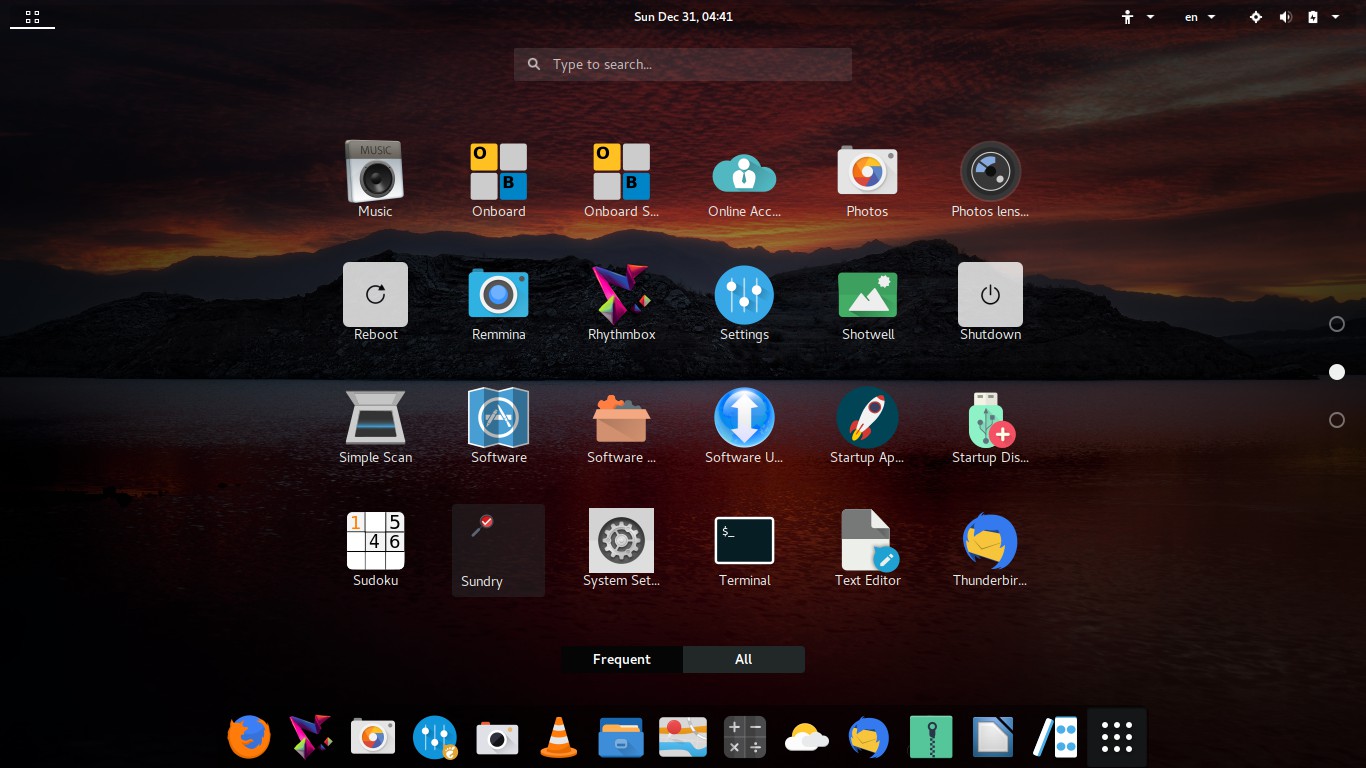Viewport: 1366px width, 768px height.
Task: Open the Files manager in the dock
Action: (621, 738)
